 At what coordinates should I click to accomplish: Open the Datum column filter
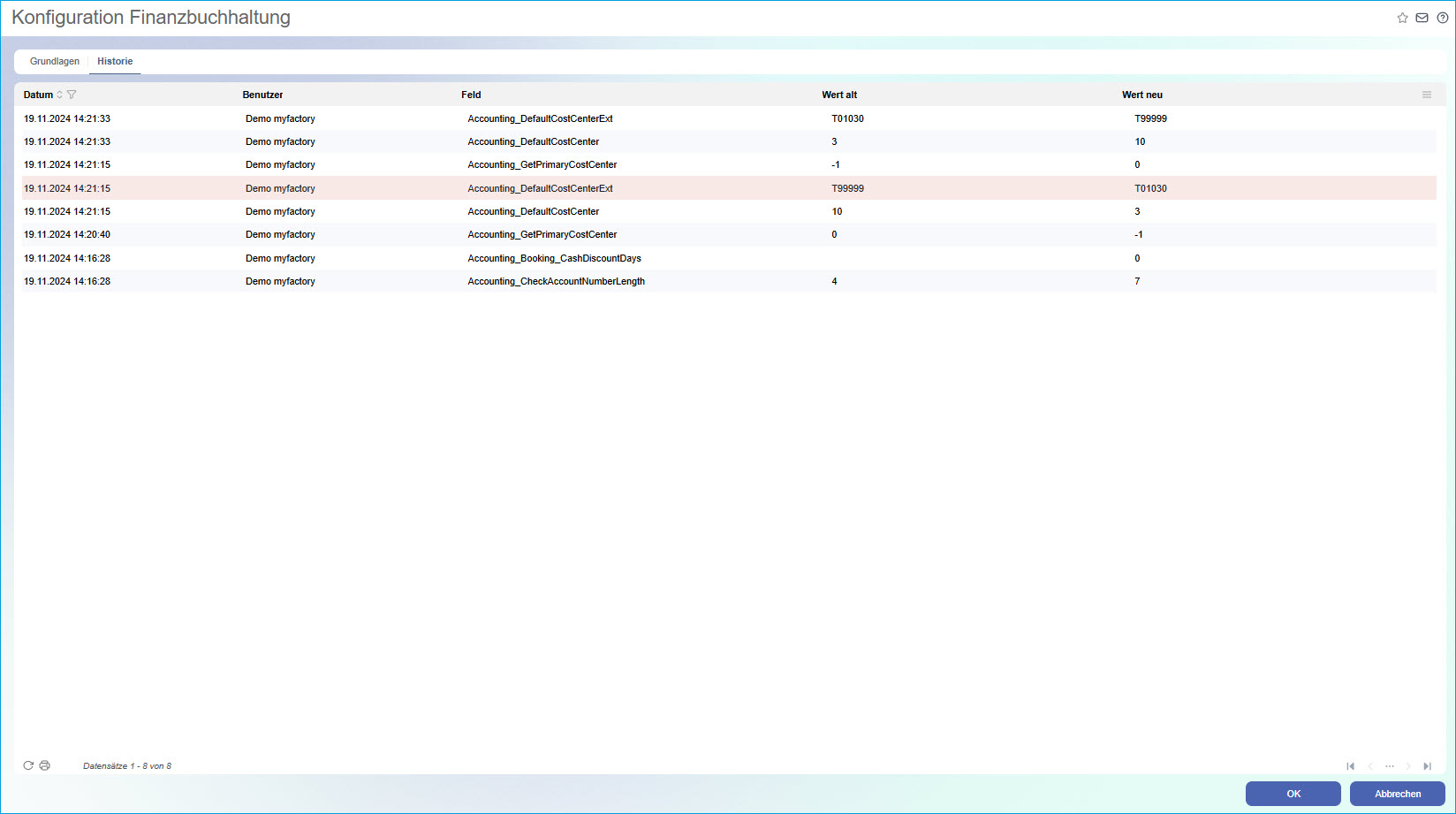coord(72,95)
